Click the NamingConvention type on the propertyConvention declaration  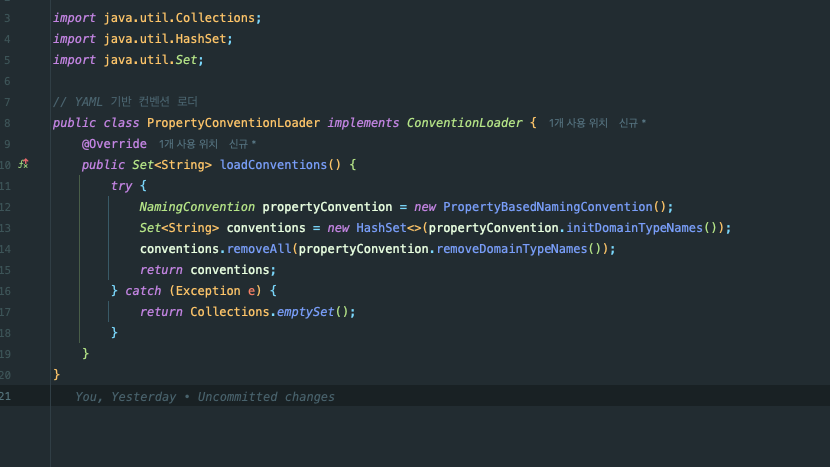click(197, 207)
